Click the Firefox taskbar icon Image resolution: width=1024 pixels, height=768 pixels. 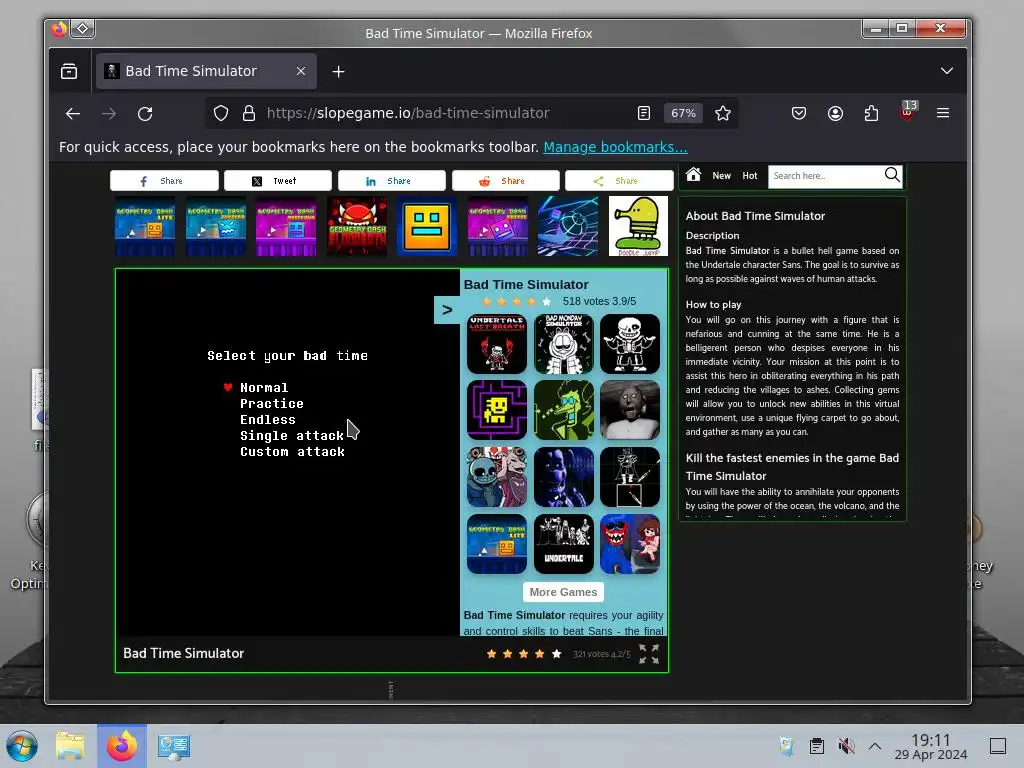point(122,746)
